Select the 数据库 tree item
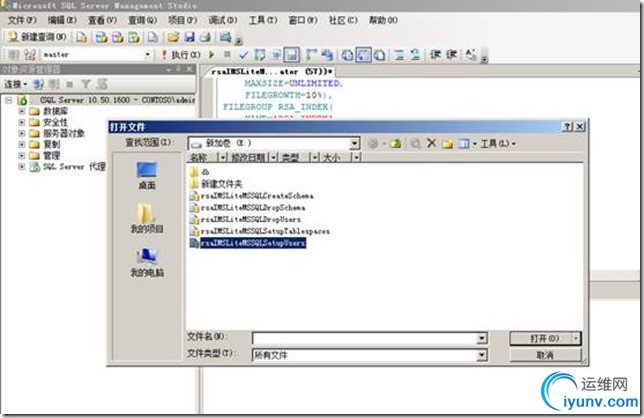This screenshot has height=418, width=644. coord(55,111)
